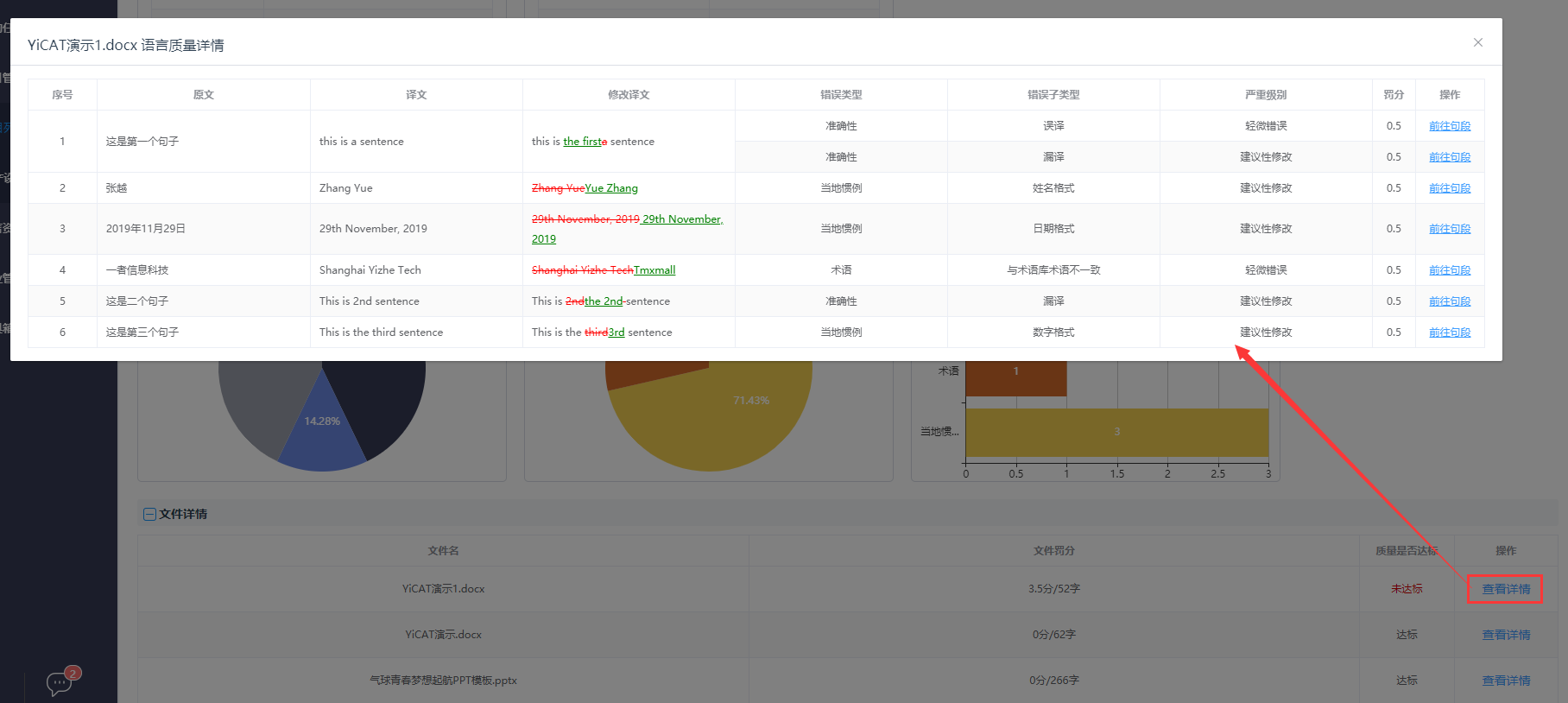1568x703 pixels.
Task: Click the 严重级别 column header
Action: click(1265, 95)
